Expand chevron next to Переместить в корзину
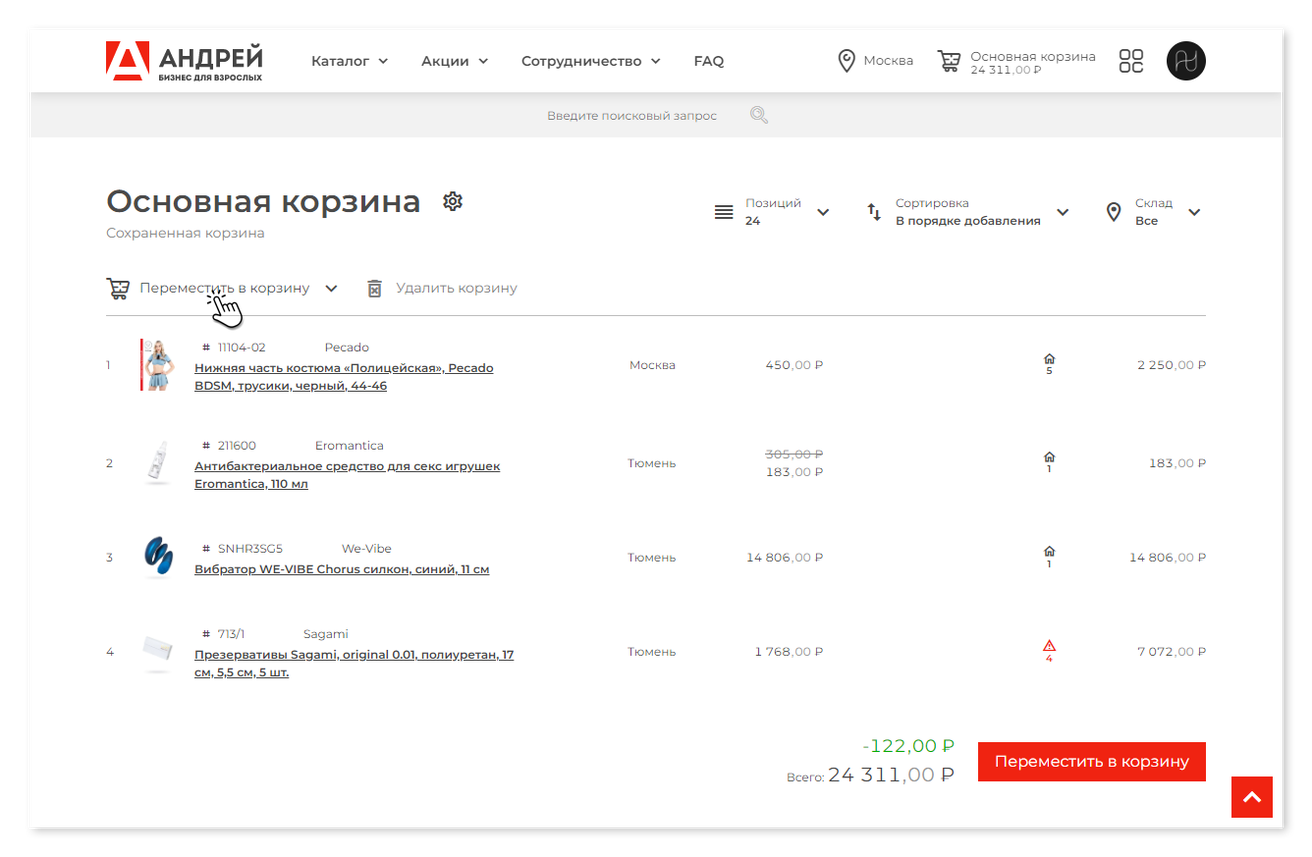1312x857 pixels. pyautogui.click(x=332, y=288)
